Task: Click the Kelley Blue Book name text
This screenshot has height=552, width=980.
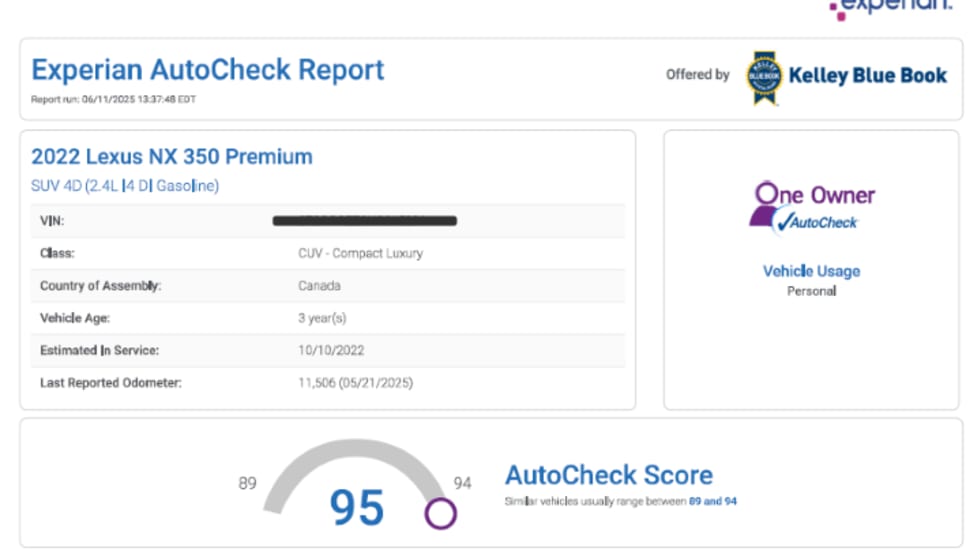Action: pos(868,75)
